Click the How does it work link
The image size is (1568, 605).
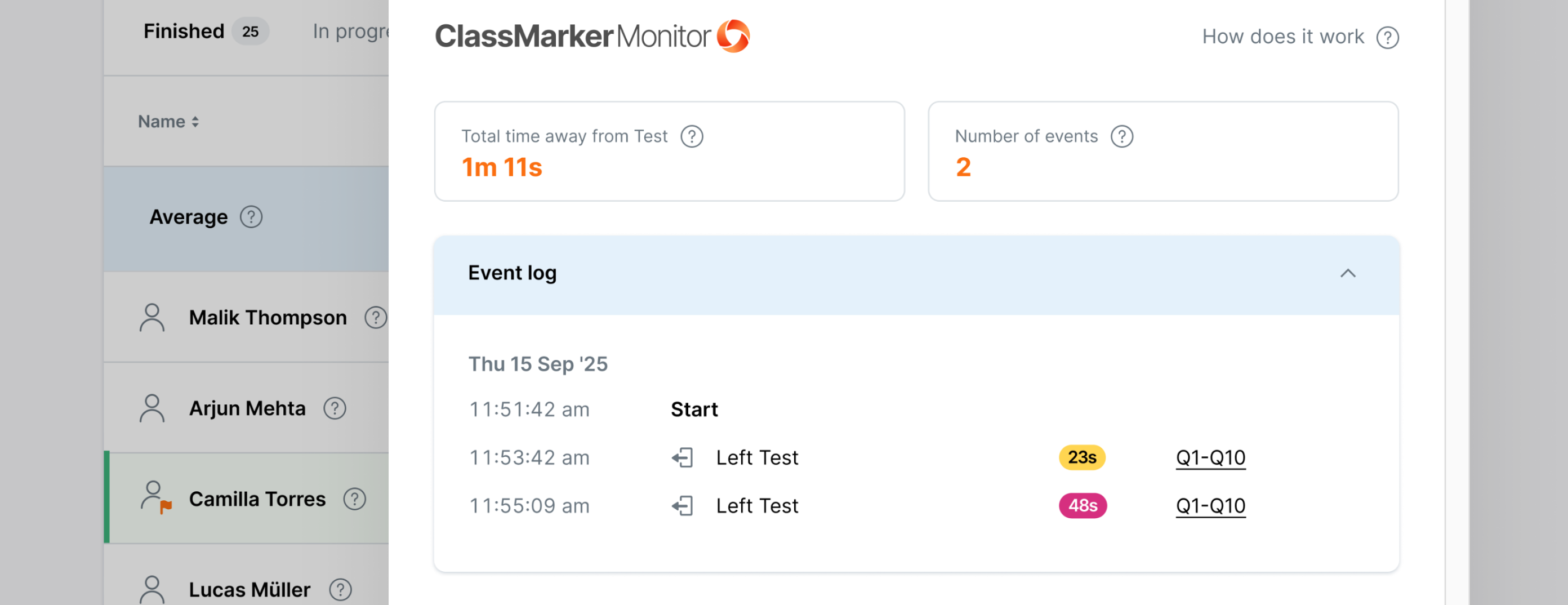pos(1282,37)
